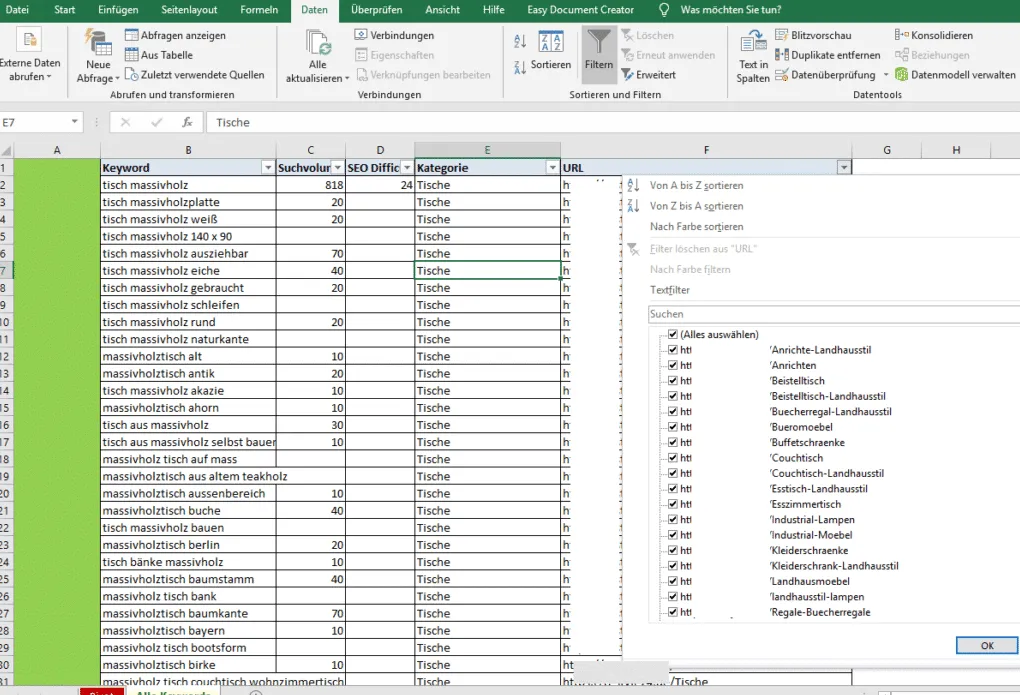Choose Aus Tabelle query source
1020x695 pixels.
(x=159, y=55)
